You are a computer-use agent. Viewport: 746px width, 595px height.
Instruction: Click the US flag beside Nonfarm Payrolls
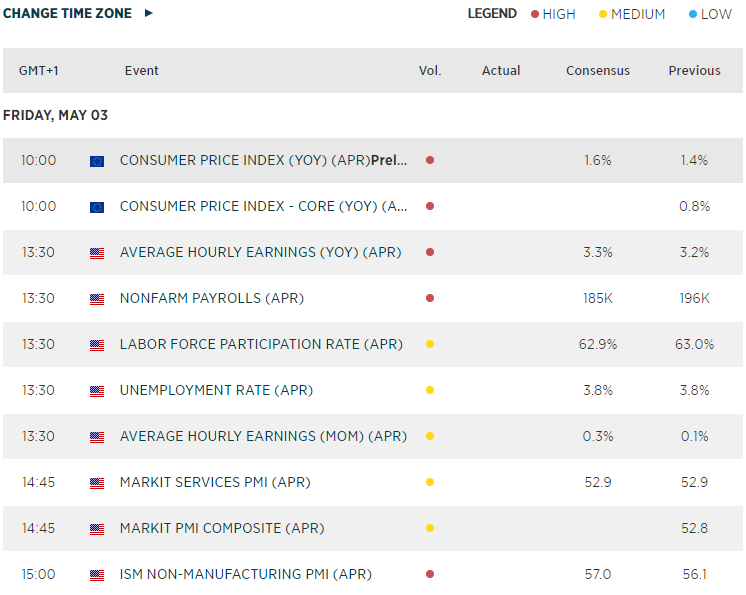coord(97,299)
